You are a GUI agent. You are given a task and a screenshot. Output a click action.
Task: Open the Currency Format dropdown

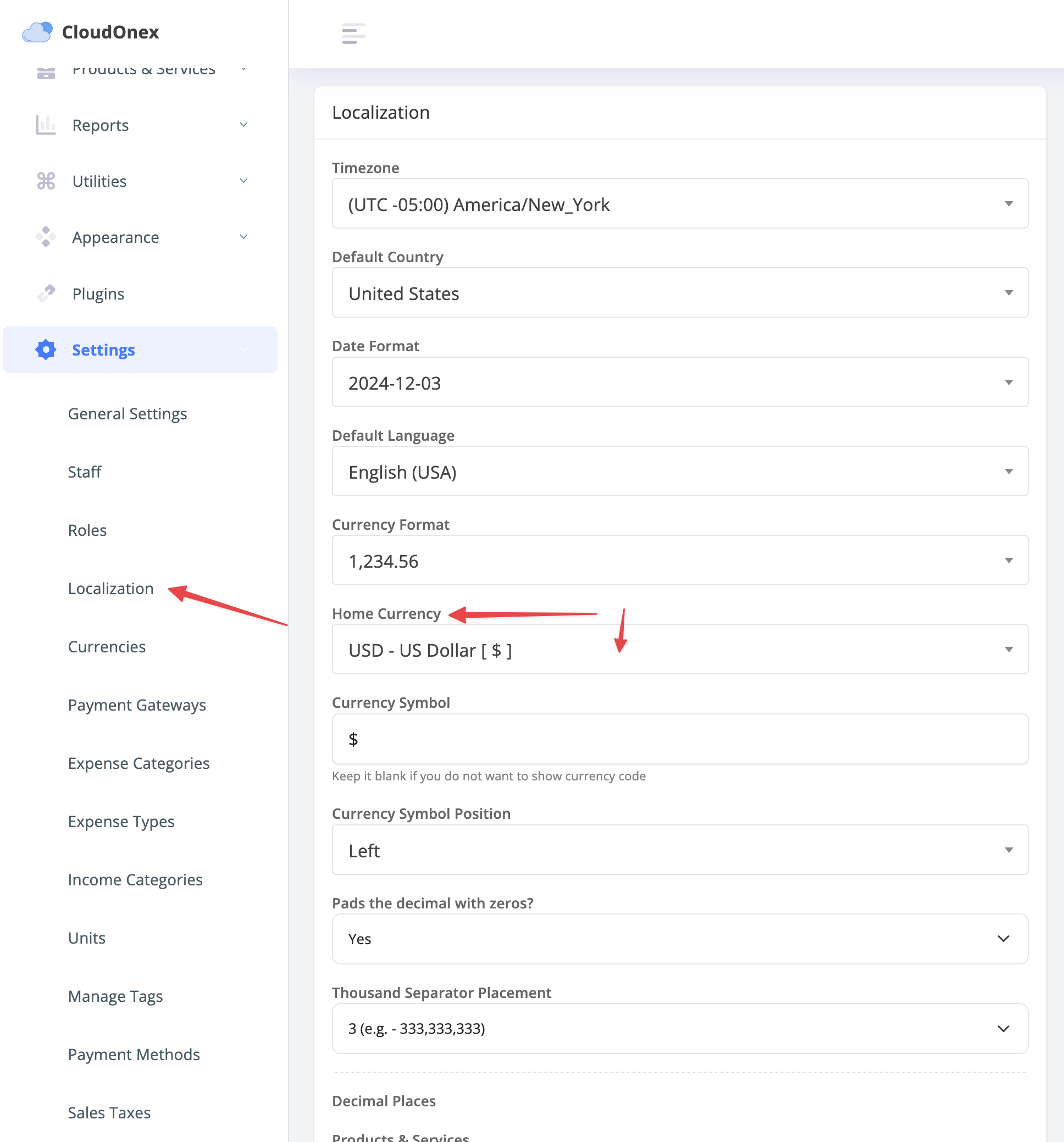(680, 561)
